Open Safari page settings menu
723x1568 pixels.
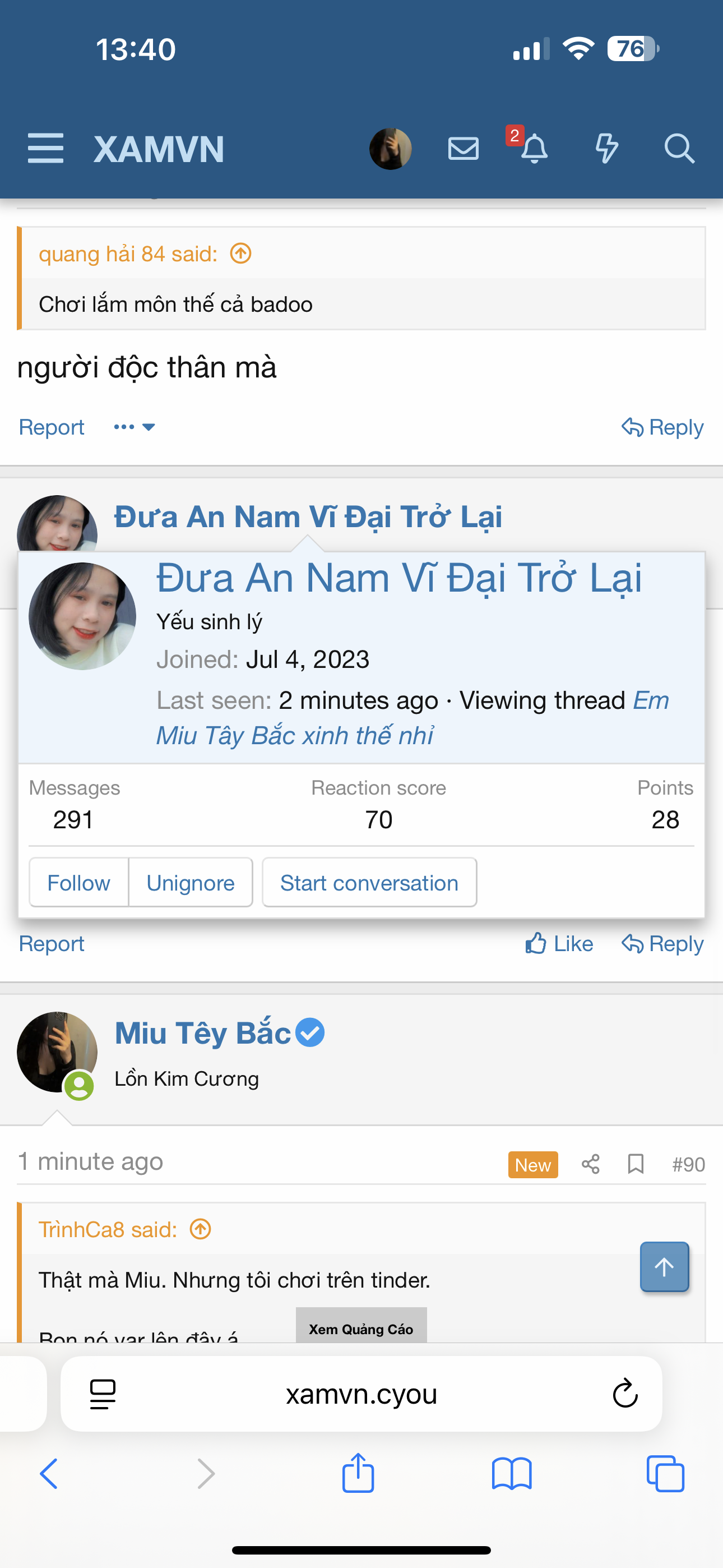pos(103,1393)
